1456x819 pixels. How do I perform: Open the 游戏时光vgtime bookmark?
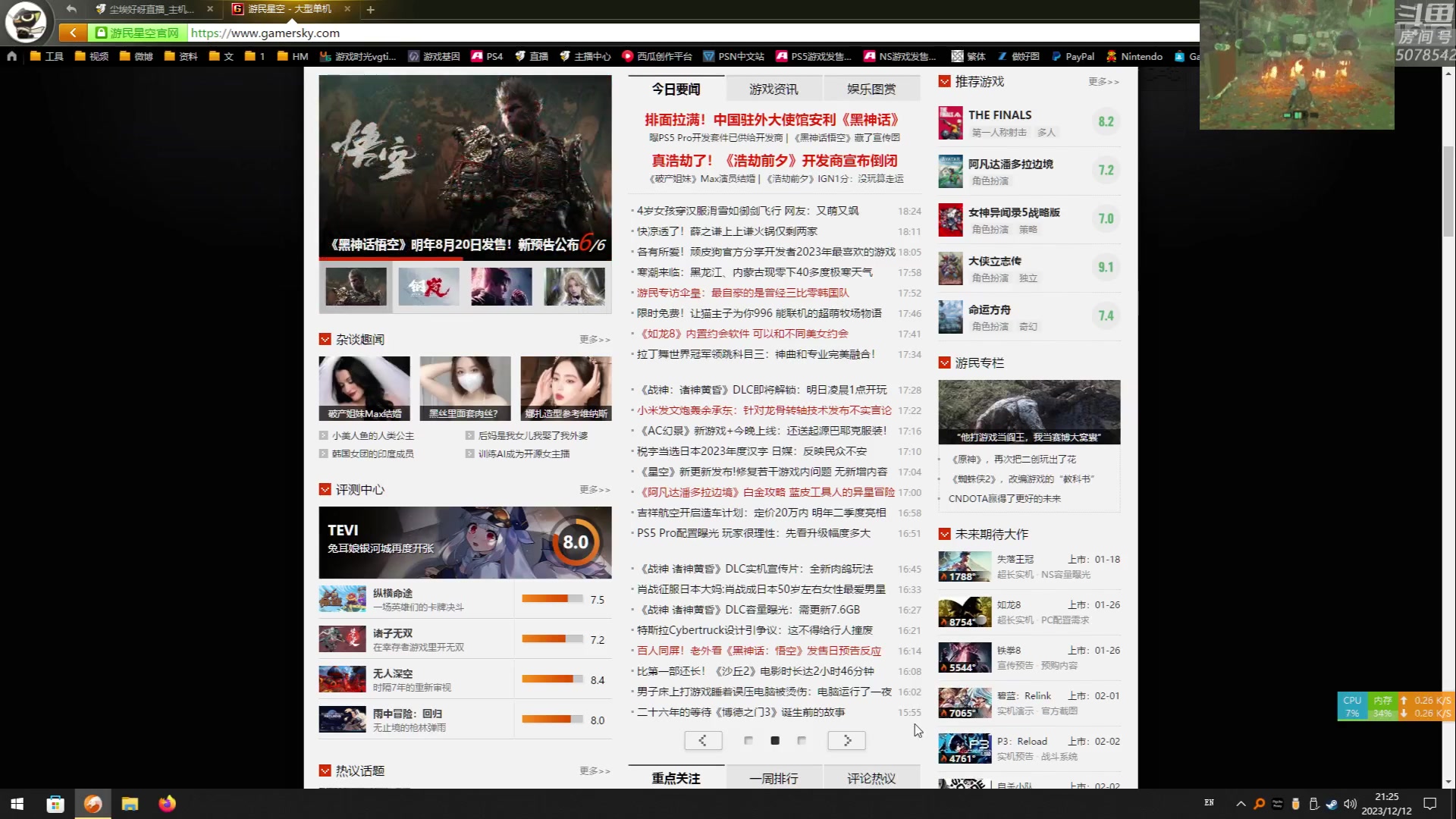tap(358, 56)
